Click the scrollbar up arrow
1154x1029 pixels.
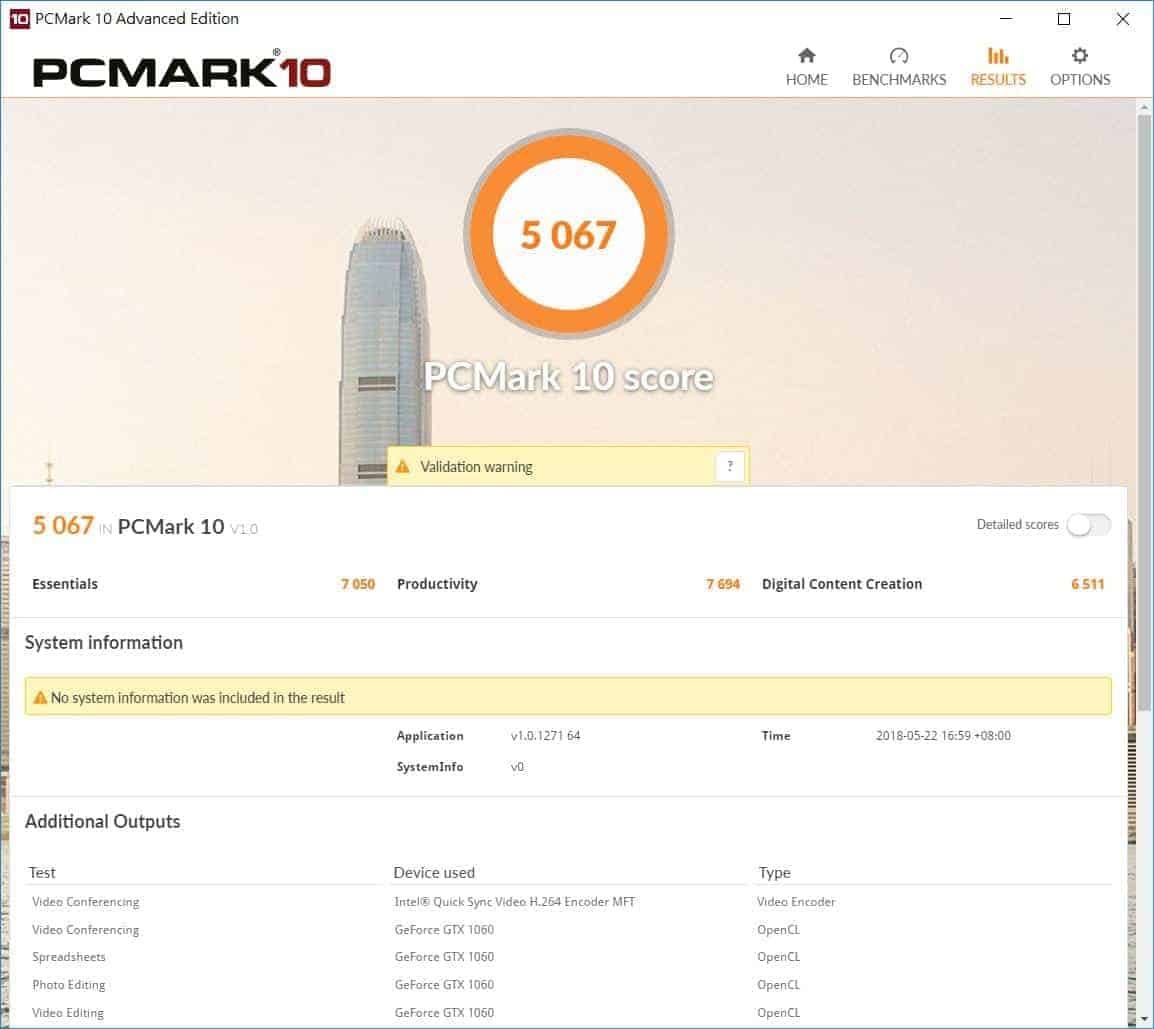coord(1144,107)
